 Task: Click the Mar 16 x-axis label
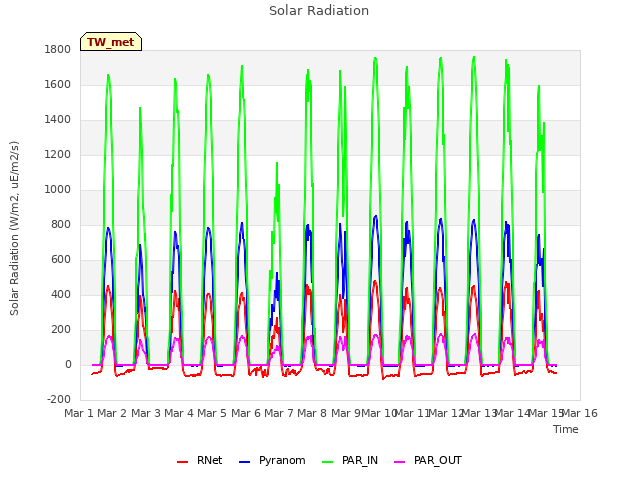coord(580,413)
